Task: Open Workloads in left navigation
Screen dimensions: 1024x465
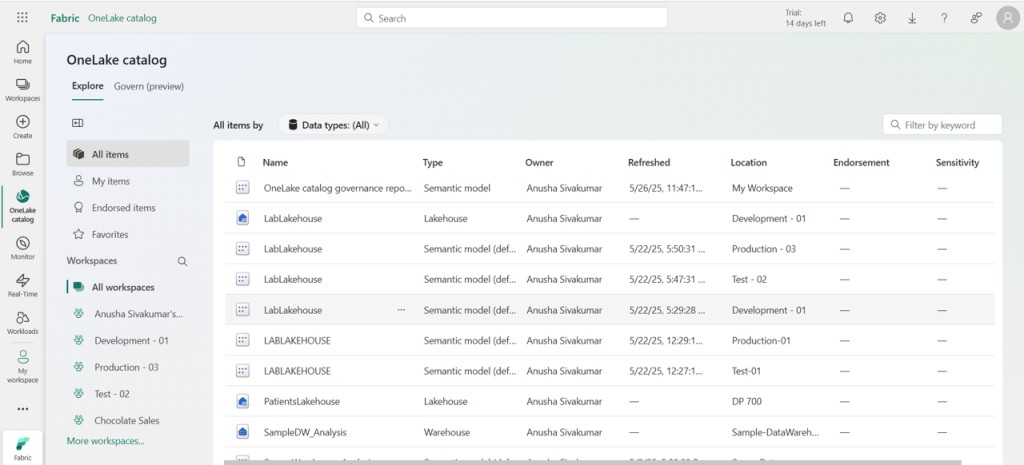Action: pyautogui.click(x=22, y=322)
